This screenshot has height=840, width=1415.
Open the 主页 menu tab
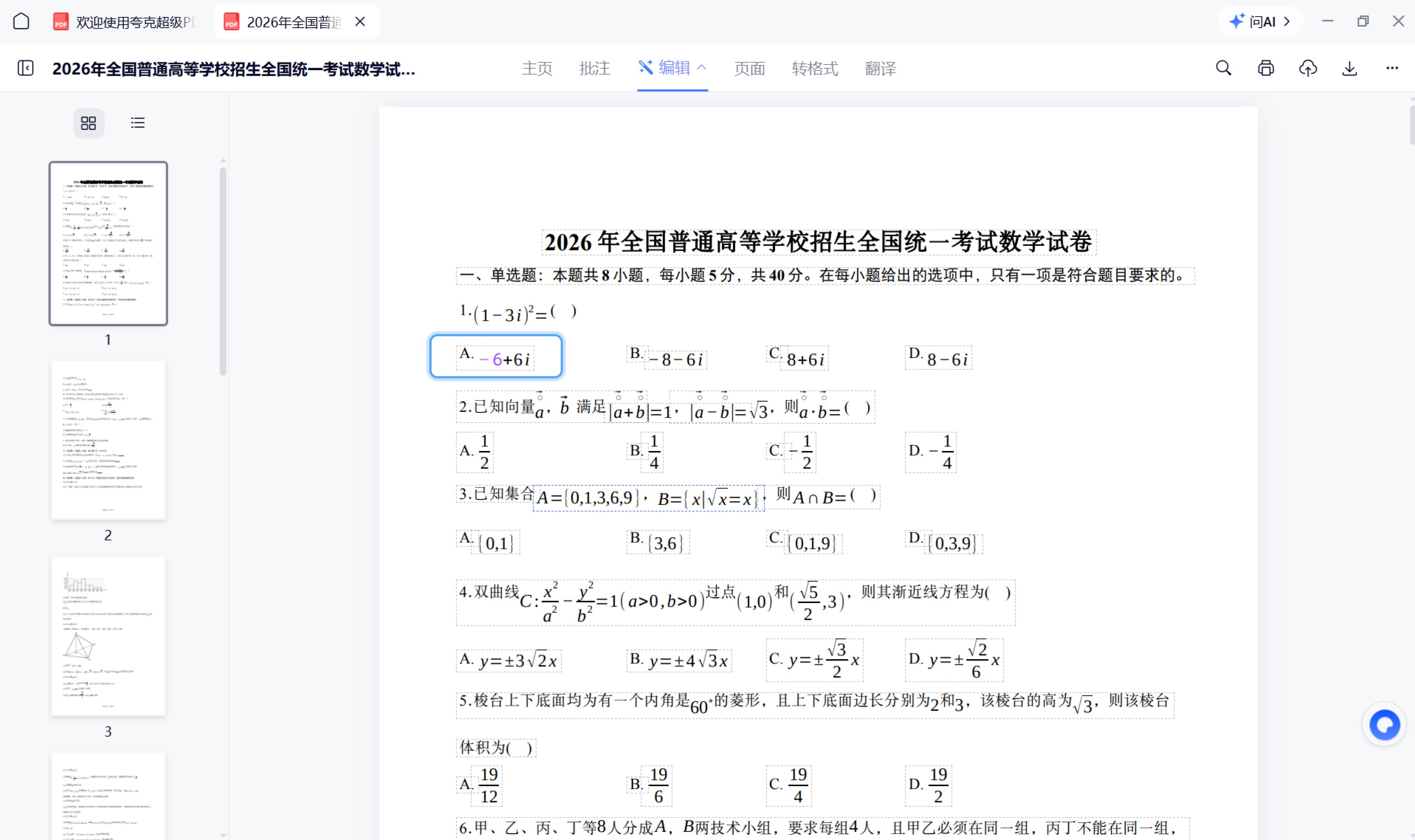(537, 68)
